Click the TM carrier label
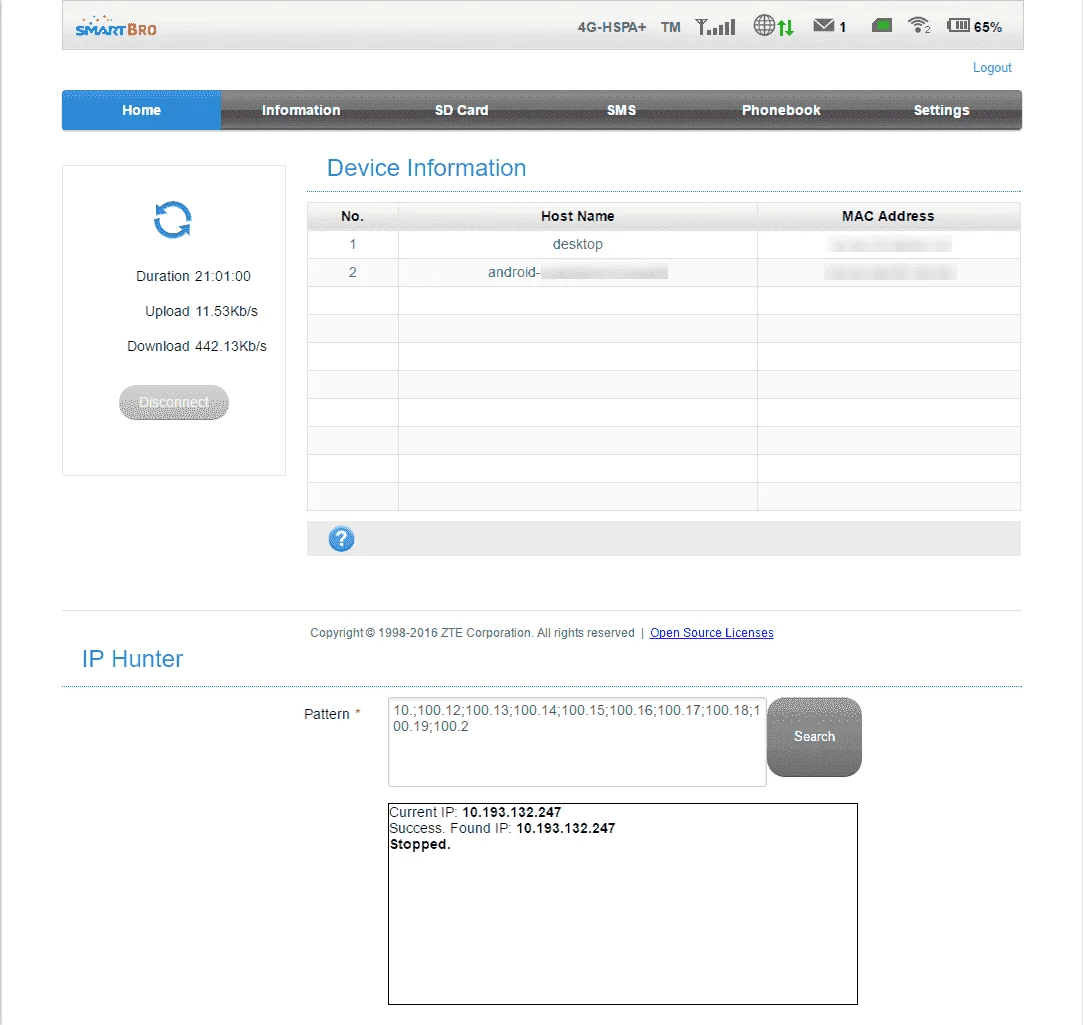Viewport: 1083px width, 1025px height. pyautogui.click(x=671, y=27)
